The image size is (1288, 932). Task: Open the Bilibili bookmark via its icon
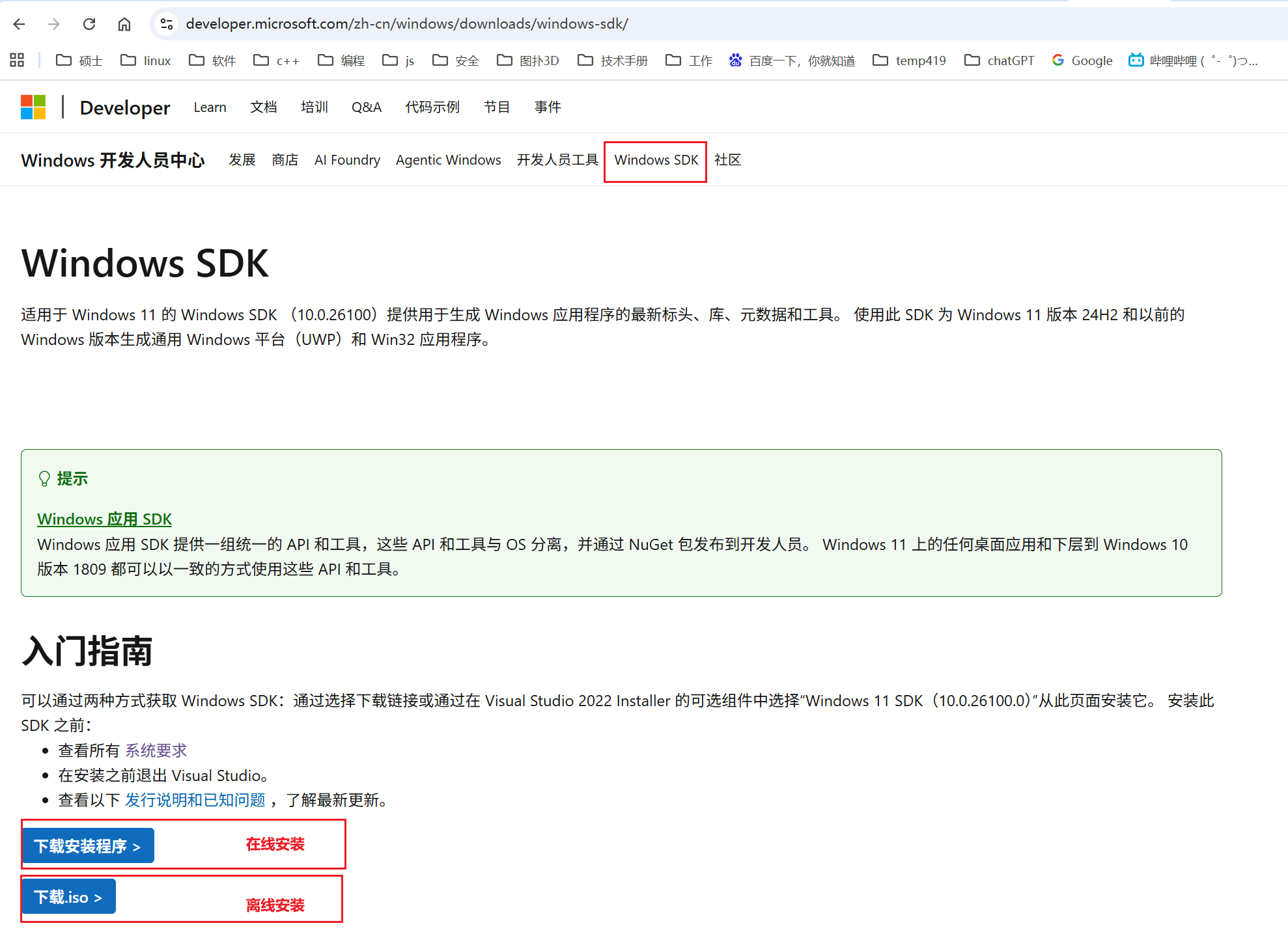point(1136,60)
